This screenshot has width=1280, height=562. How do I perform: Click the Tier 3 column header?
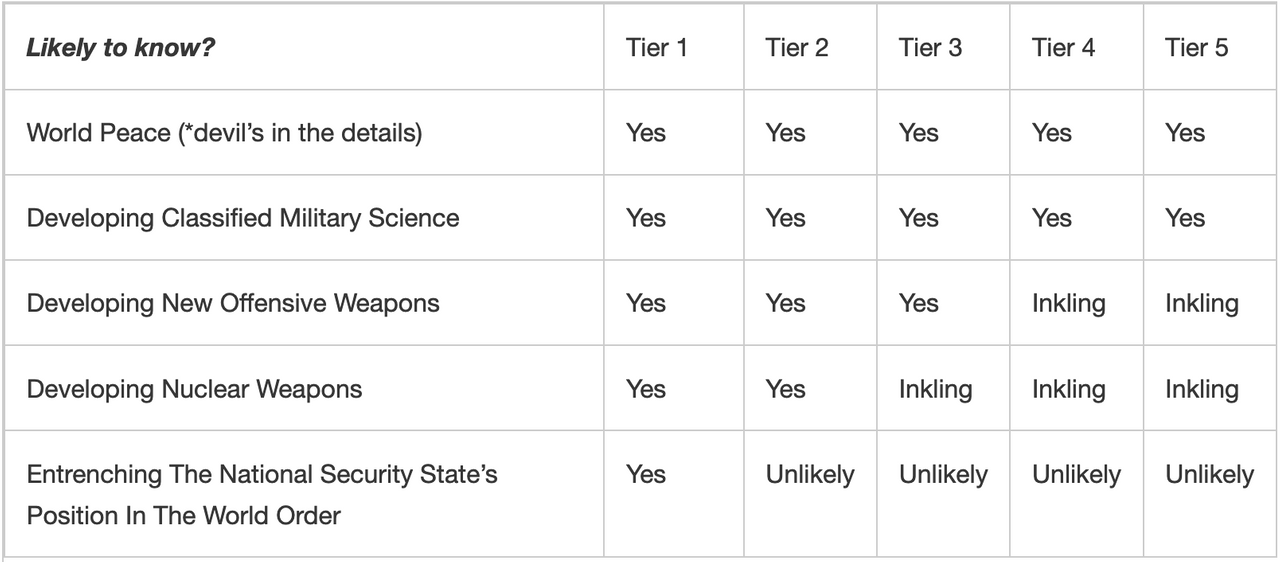[x=930, y=48]
